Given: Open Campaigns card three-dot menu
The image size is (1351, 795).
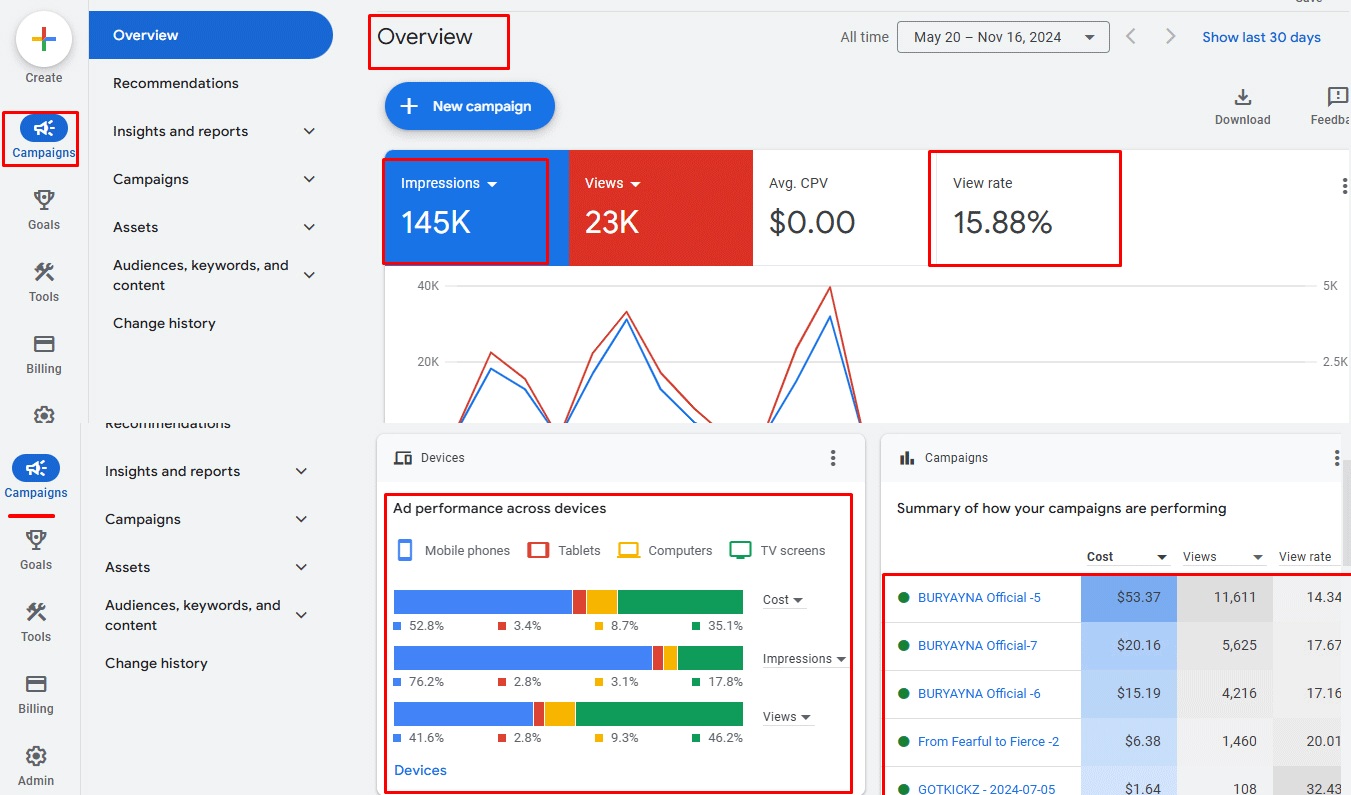Looking at the screenshot, I should tap(1337, 458).
